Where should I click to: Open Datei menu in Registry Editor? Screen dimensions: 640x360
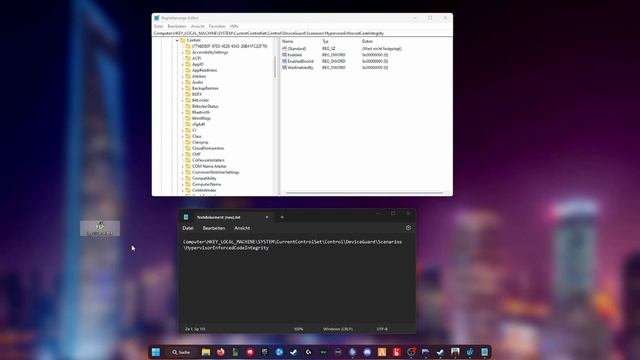(158, 26)
